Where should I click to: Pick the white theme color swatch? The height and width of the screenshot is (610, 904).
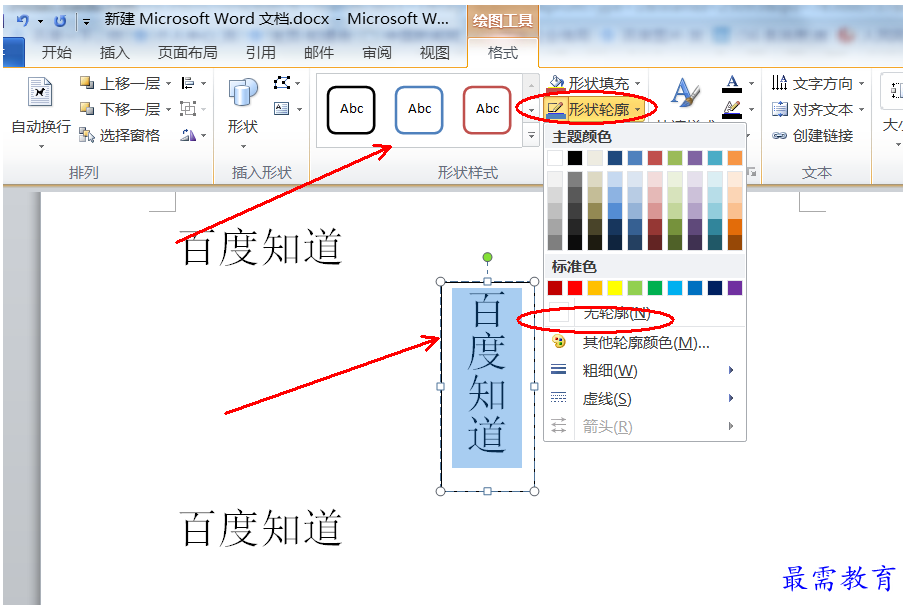pyautogui.click(x=555, y=157)
